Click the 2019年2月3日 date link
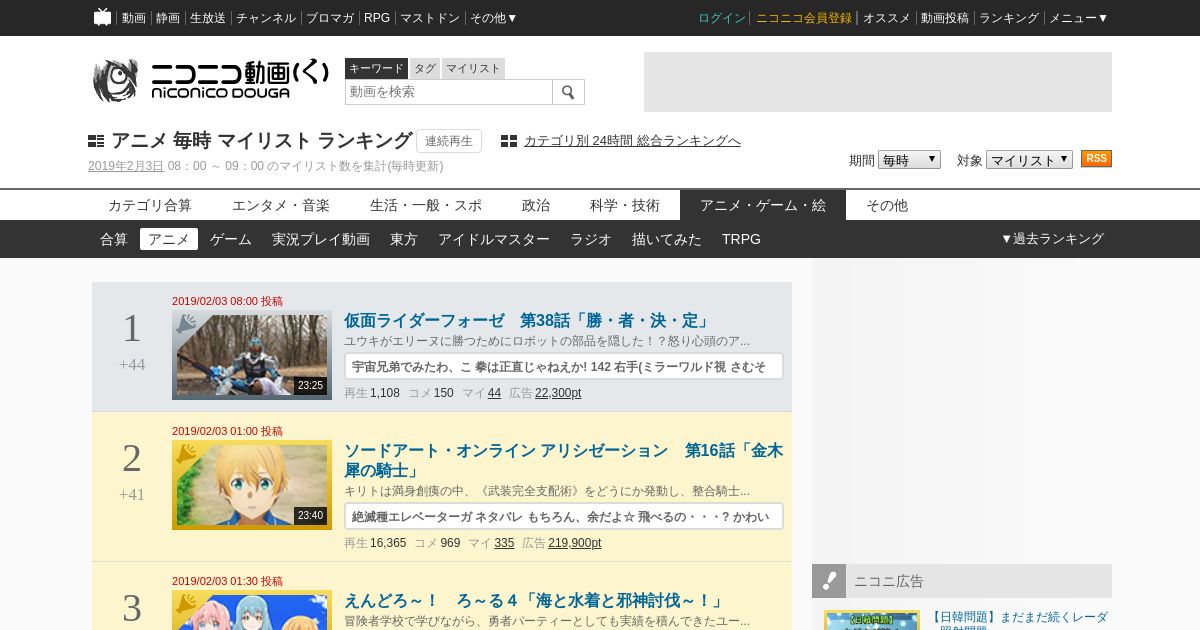Viewport: 1200px width, 630px height. pyautogui.click(x=126, y=166)
